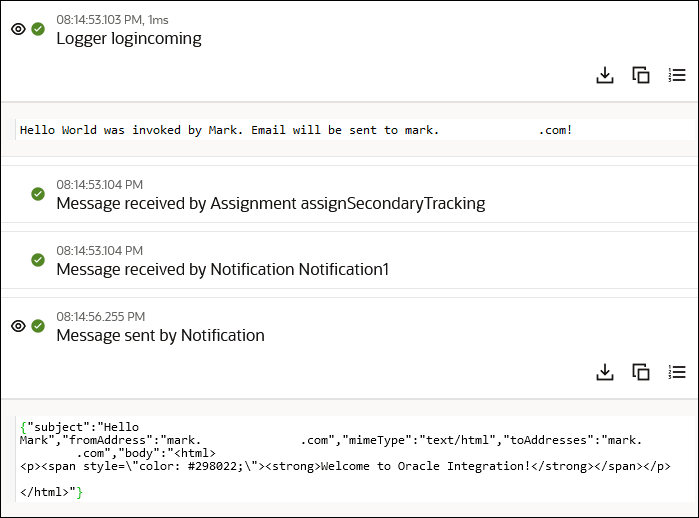699x518 pixels.
Task: Click timestamp 08:14:56.255 PM
Action: (x=101, y=317)
